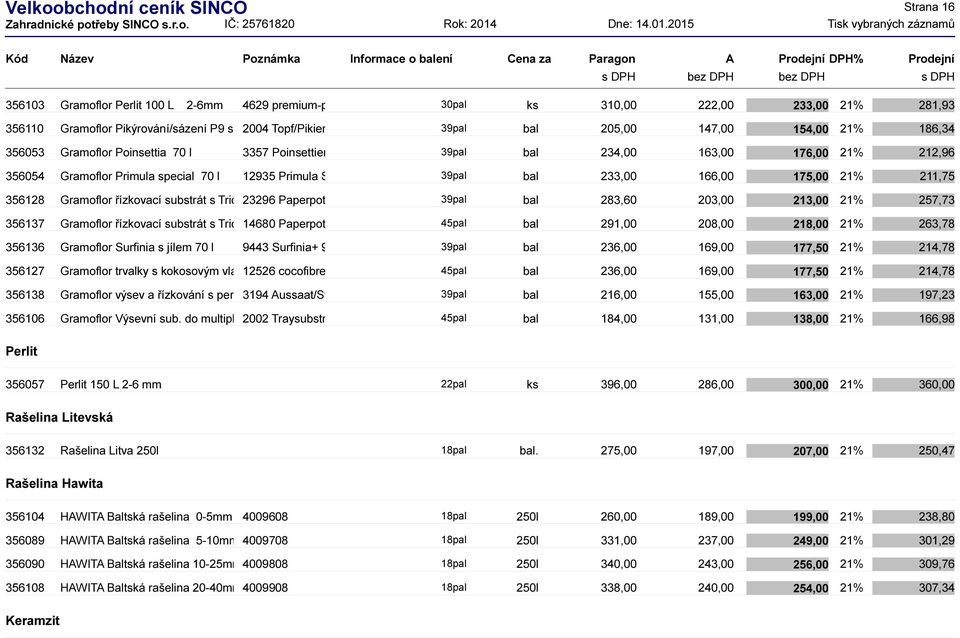Click the highlighted price 256,00
960x638 pixels.
point(811,565)
